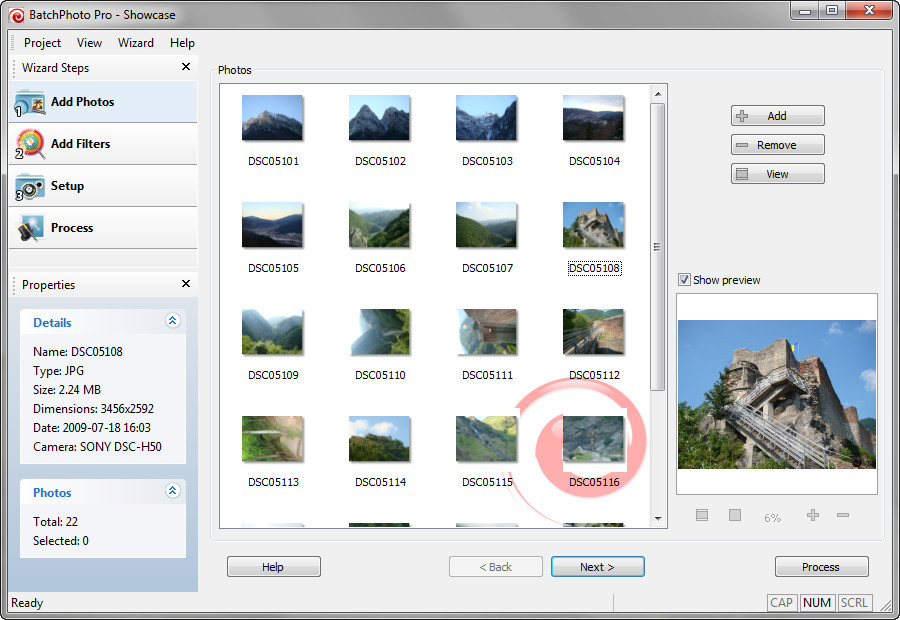This screenshot has width=900, height=620.
Task: Open the Wizard menu
Action: tap(136, 43)
